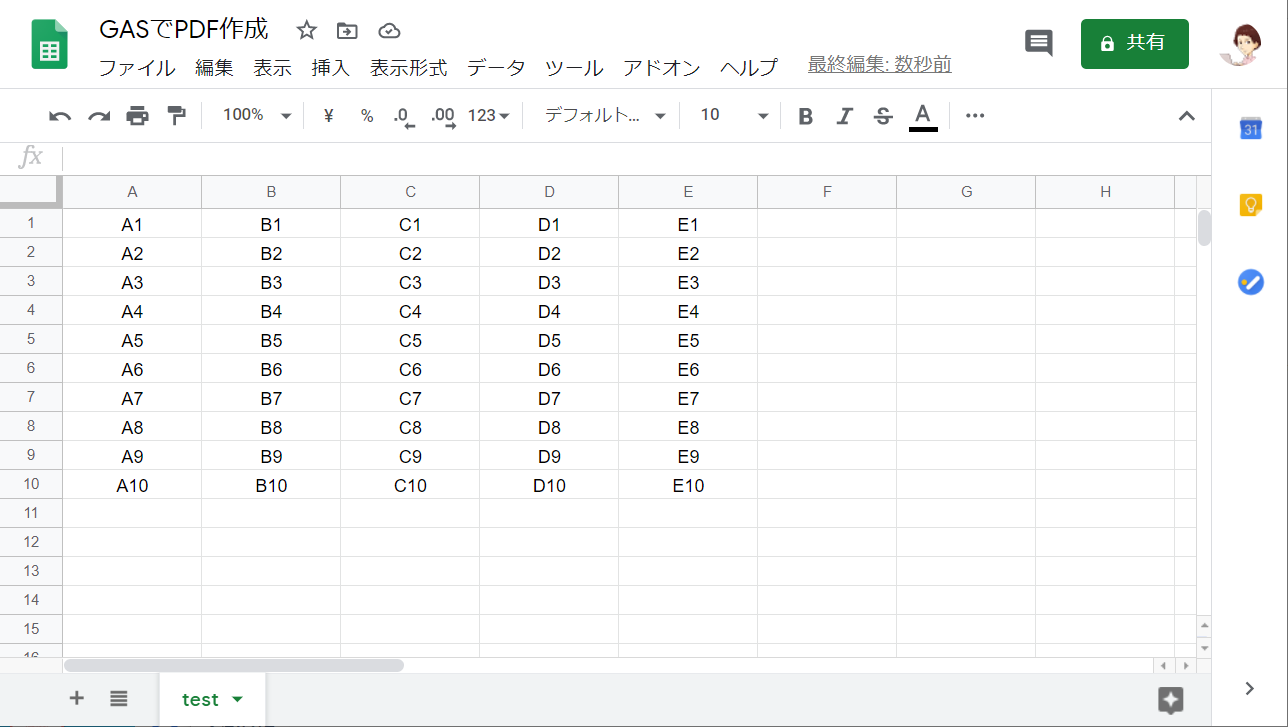Screen dimensions: 1288x727
Task: Open the 123 number format dropdown
Action: [489, 116]
